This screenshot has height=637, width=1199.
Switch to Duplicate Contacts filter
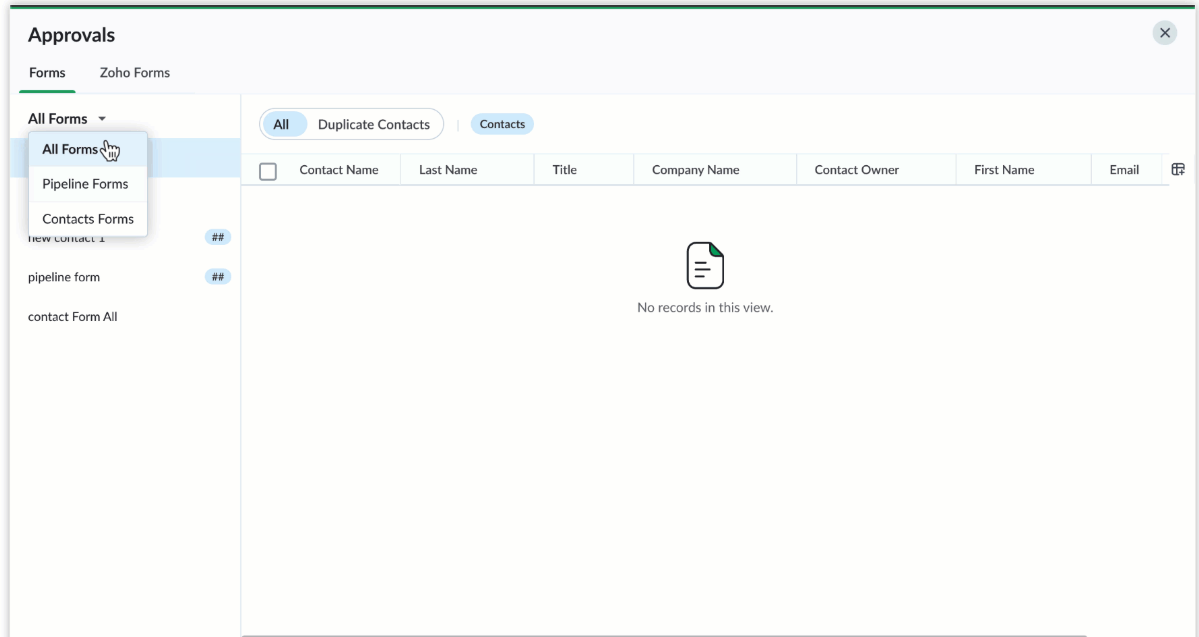tap(373, 125)
